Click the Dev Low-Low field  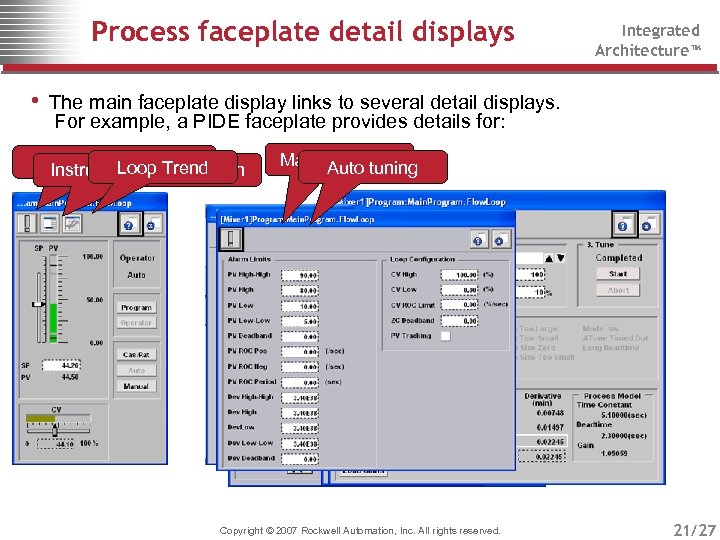point(300,444)
